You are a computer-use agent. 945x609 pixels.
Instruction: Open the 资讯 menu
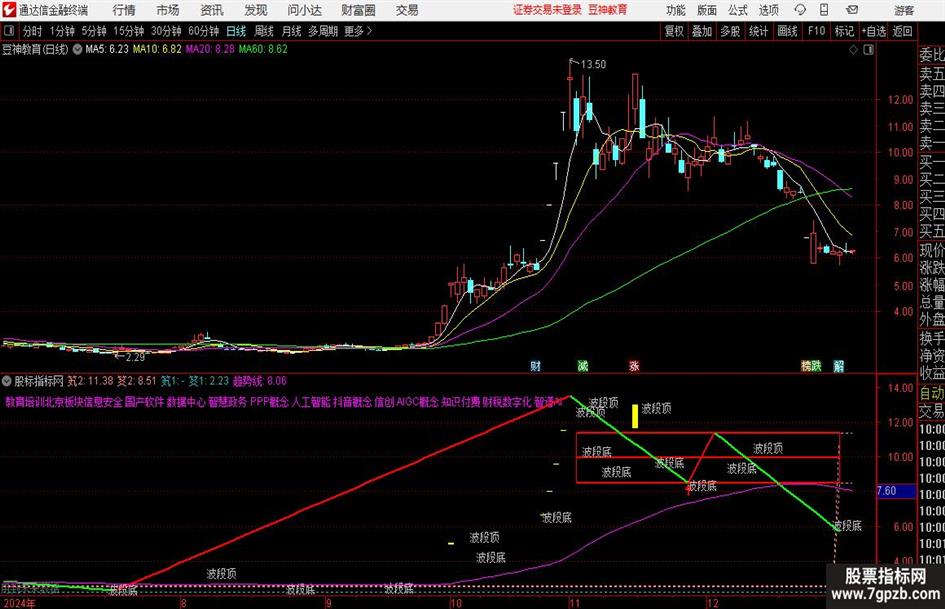(x=212, y=10)
